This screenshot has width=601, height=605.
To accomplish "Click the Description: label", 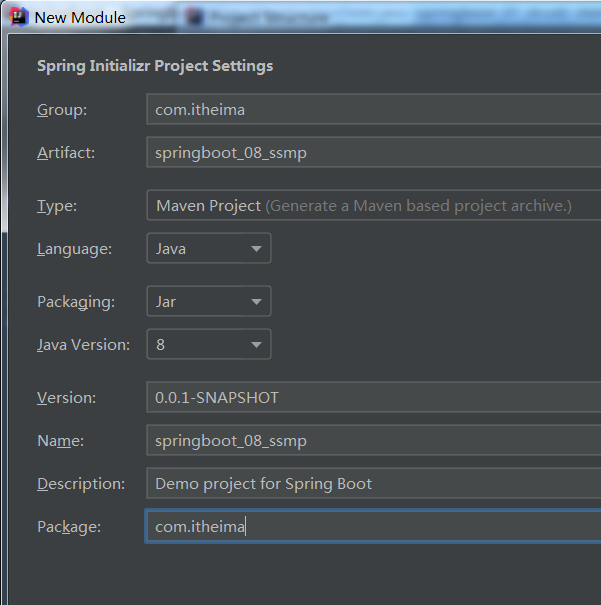I will point(81,483).
